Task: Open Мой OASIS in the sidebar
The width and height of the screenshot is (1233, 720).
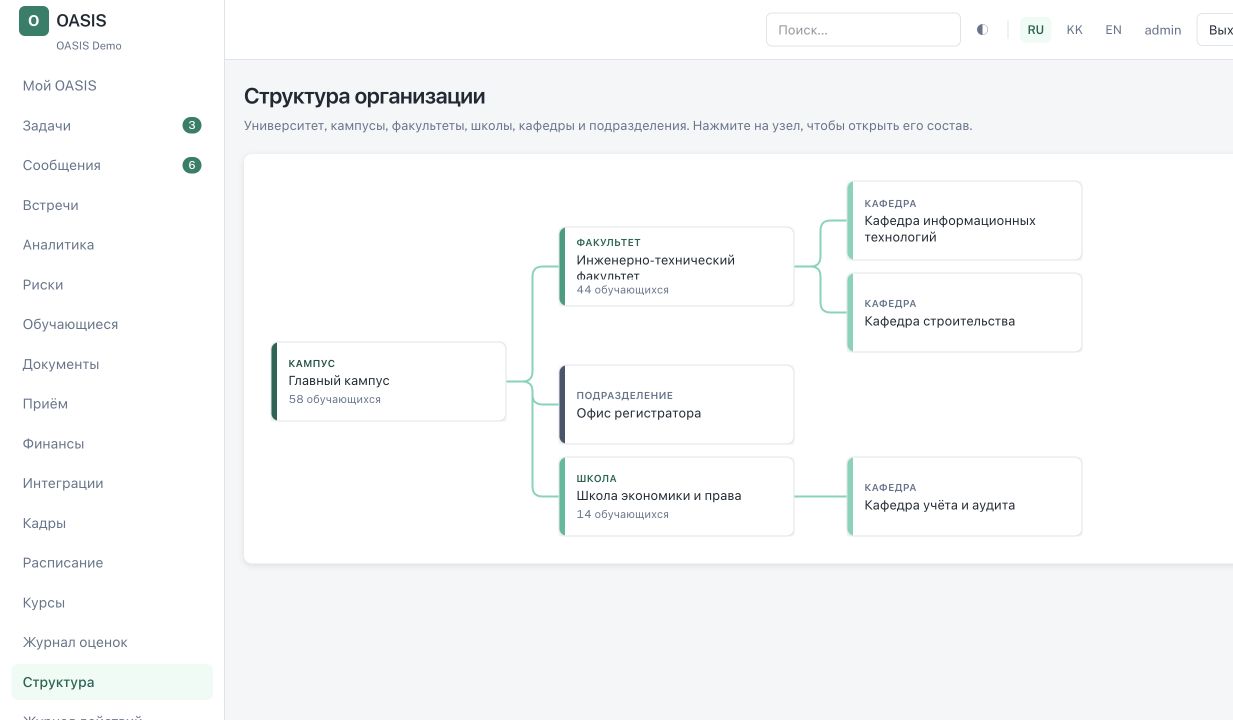Action: pyautogui.click(x=112, y=86)
